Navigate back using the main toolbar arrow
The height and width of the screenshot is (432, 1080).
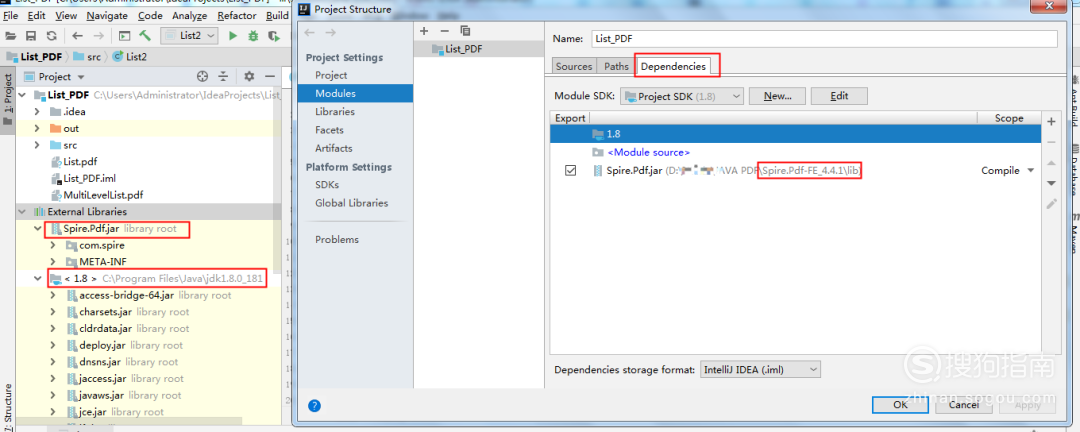(x=77, y=36)
